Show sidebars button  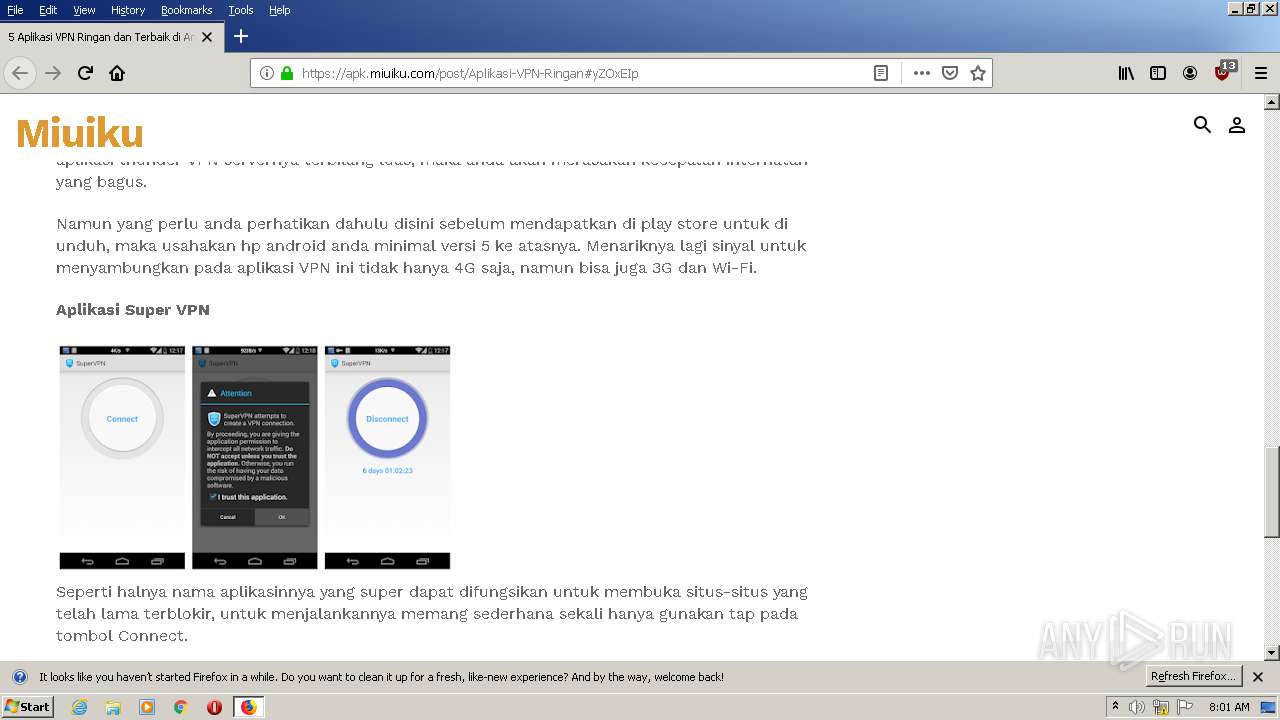pyautogui.click(x=1158, y=73)
